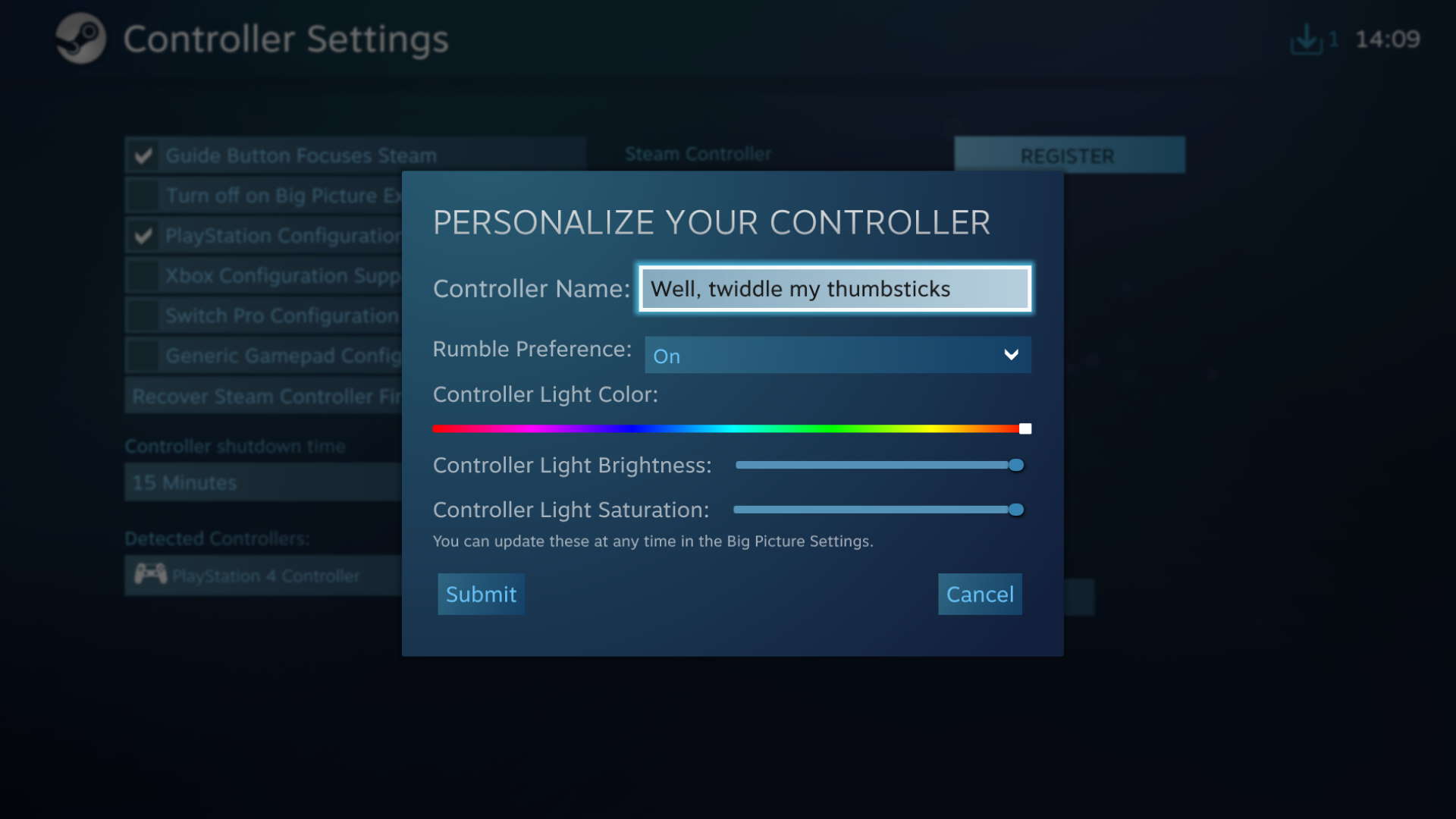This screenshot has width=1456, height=819.
Task: Click the Xbox Configuration Support icon
Action: coord(143,275)
